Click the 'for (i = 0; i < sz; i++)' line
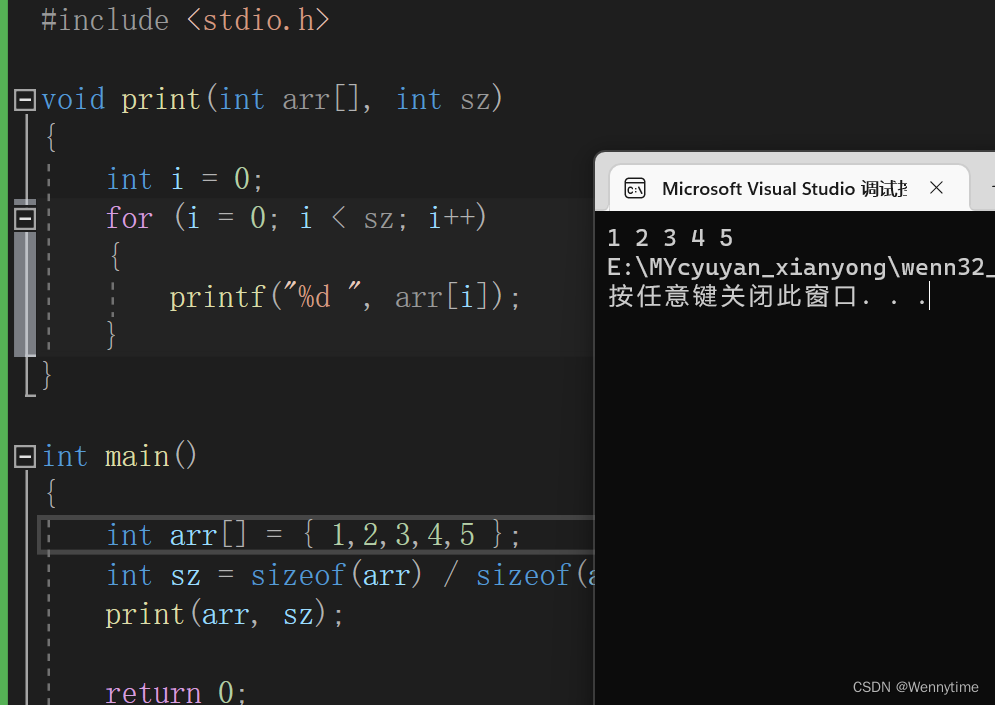This screenshot has width=995, height=705. pyautogui.click(x=296, y=218)
